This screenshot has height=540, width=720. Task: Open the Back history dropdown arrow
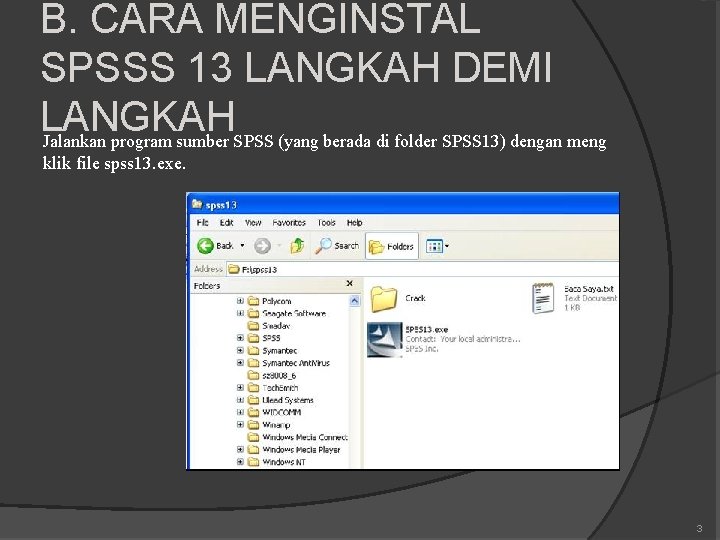pos(242,246)
